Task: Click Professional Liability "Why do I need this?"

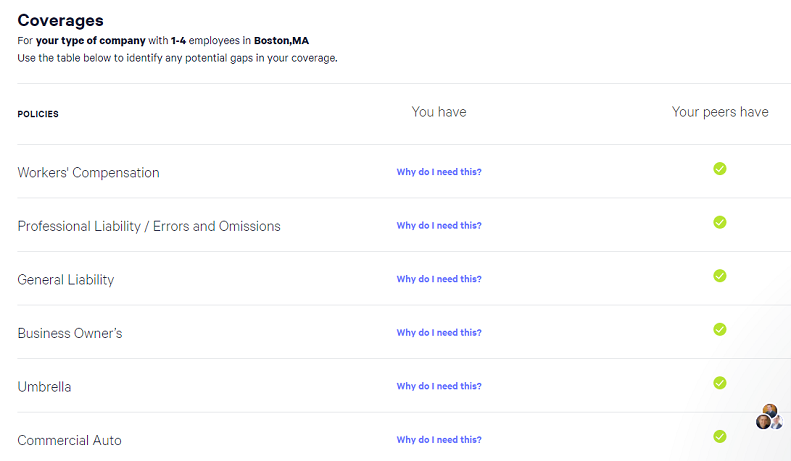Action: click(439, 226)
